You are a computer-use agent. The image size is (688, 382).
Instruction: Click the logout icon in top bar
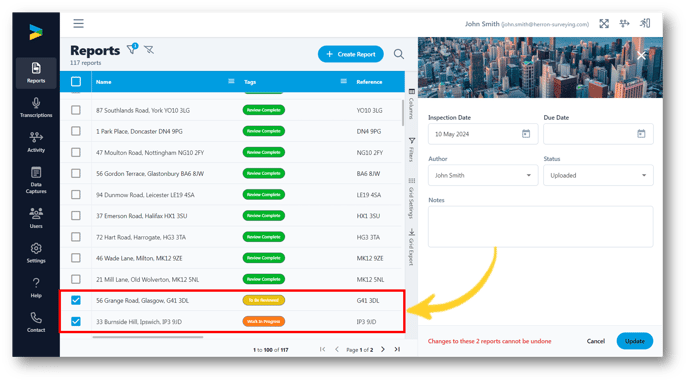645,23
